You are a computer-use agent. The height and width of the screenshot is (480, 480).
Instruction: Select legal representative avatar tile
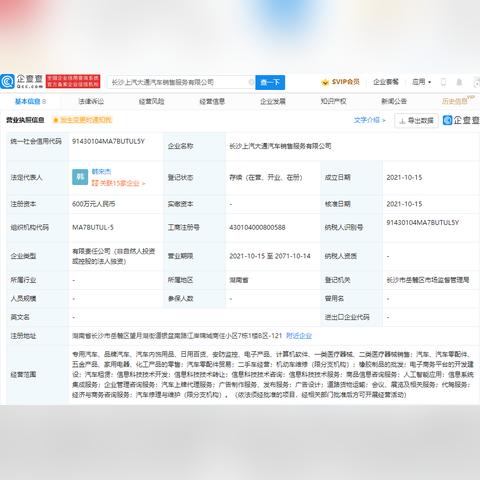(x=80, y=177)
